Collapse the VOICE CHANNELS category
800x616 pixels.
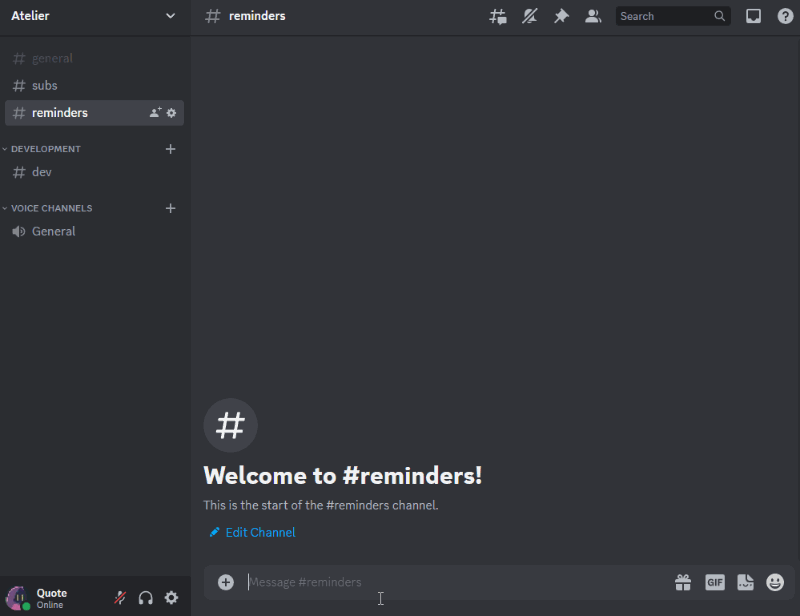[51, 208]
